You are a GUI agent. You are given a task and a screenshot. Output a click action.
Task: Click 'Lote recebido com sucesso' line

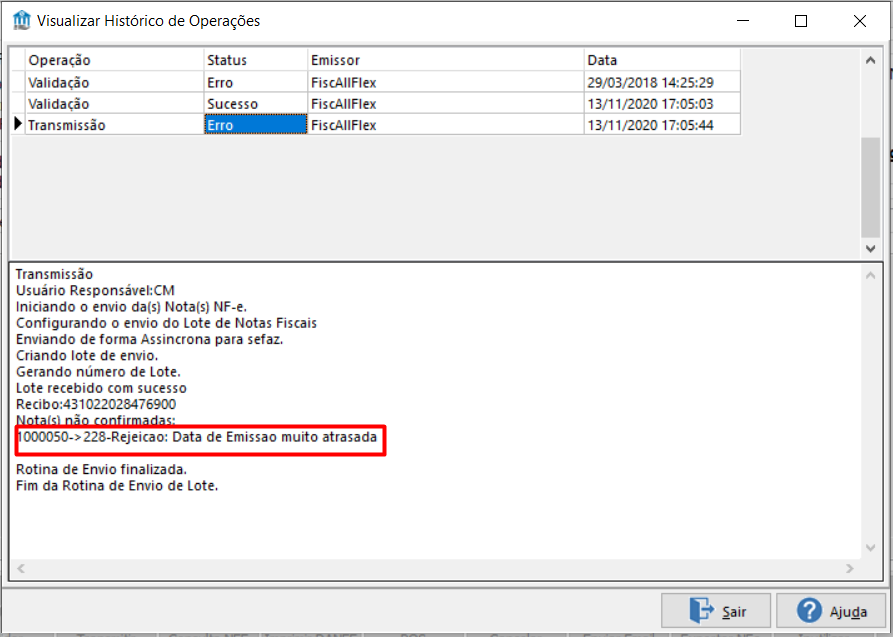(x=101, y=388)
